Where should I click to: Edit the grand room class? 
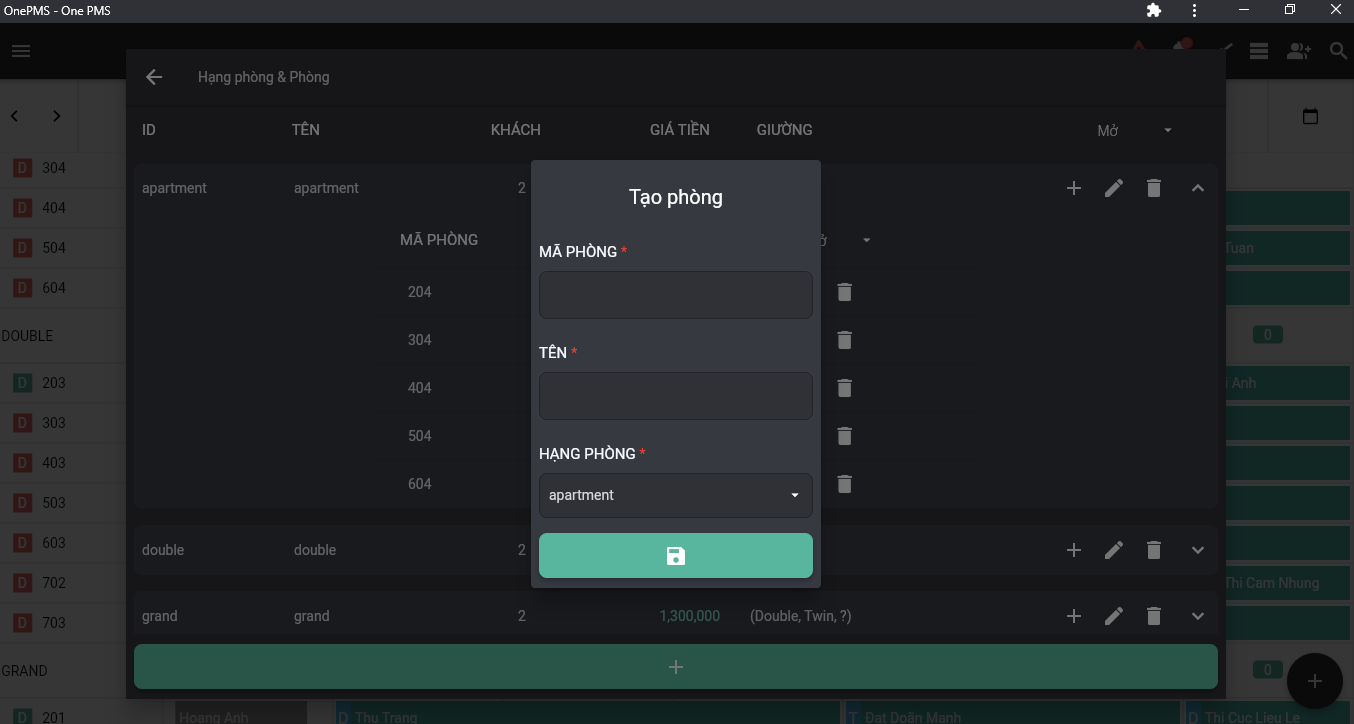tap(1114, 616)
